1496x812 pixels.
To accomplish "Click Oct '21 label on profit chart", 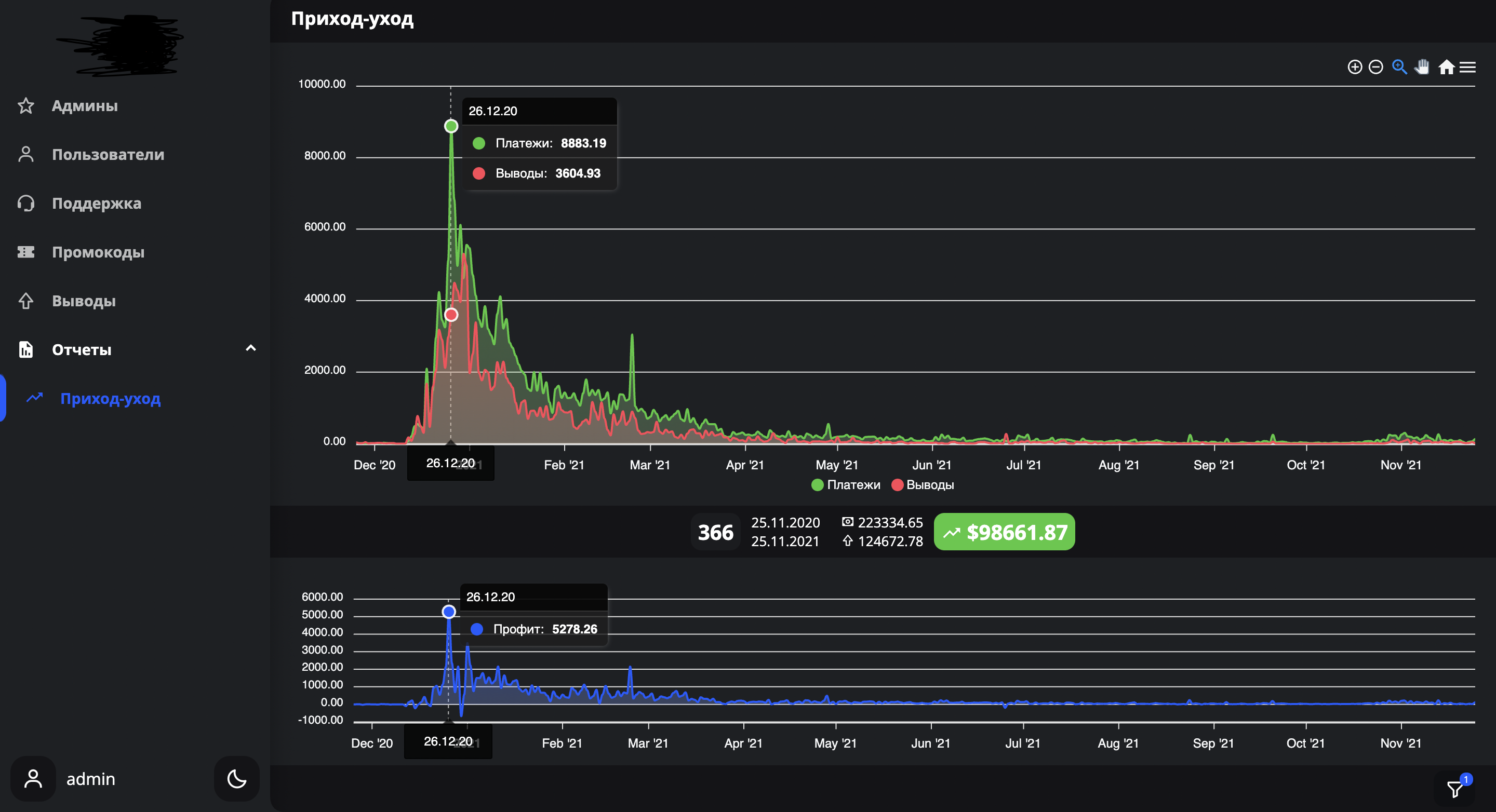I will [x=1305, y=743].
